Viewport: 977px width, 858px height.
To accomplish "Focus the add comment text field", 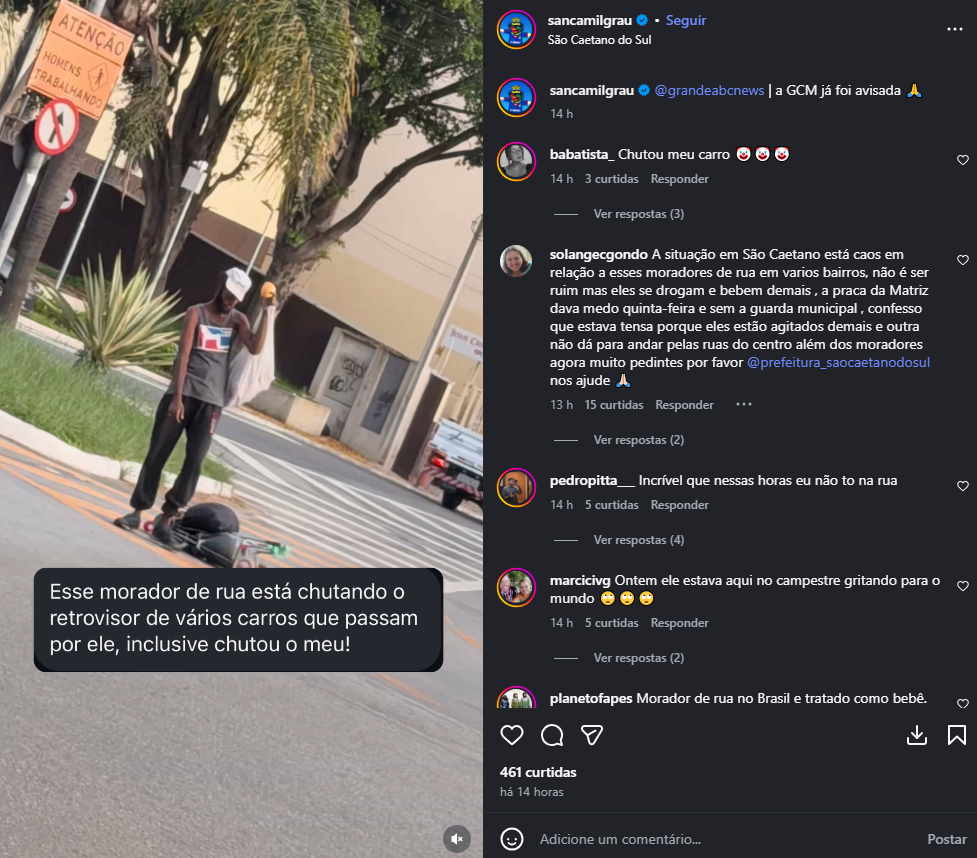I will 726,839.
